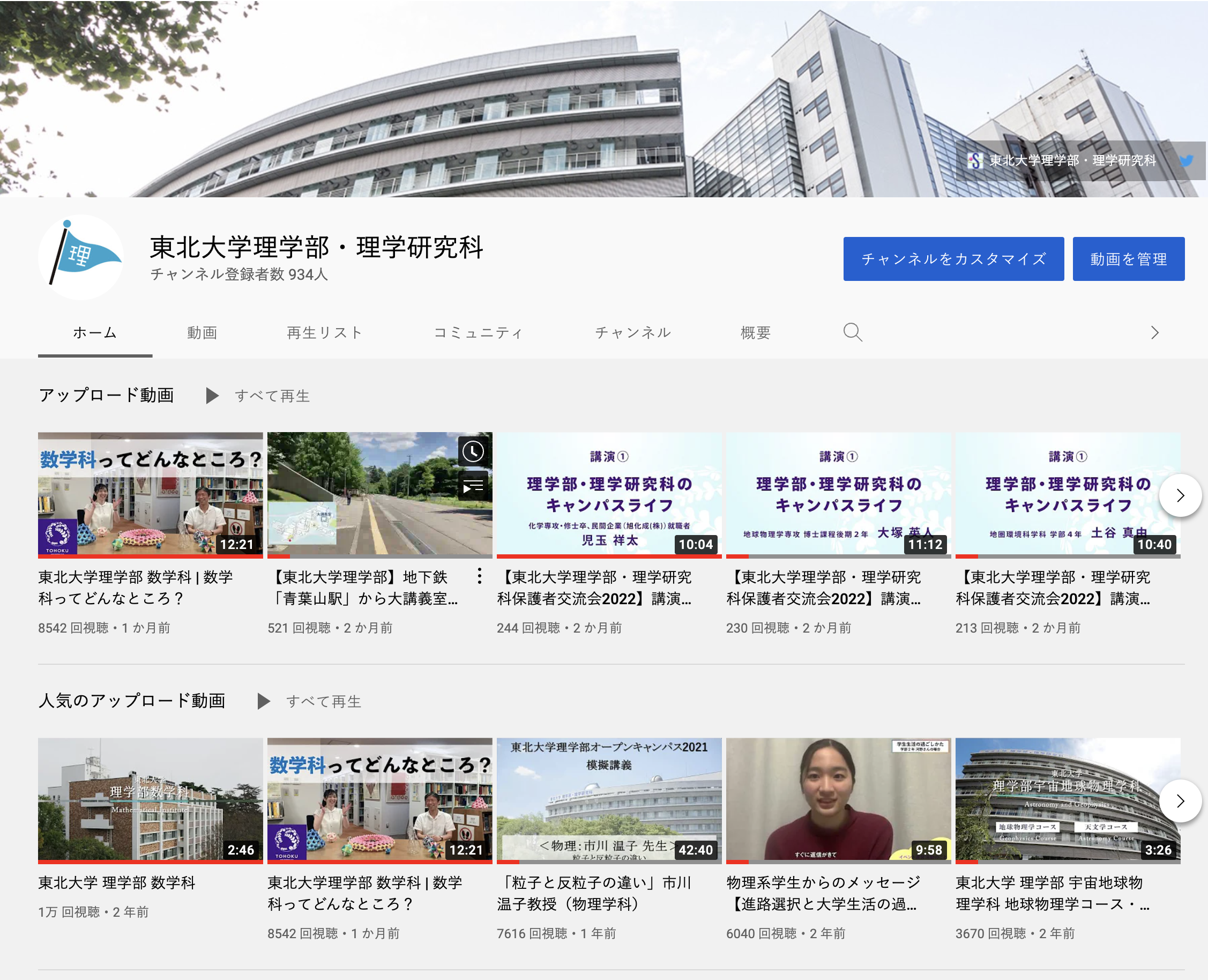This screenshot has height=980, width=1208.
Task: Click 7616 回視聴・1 年前 text
Action: click(x=556, y=933)
